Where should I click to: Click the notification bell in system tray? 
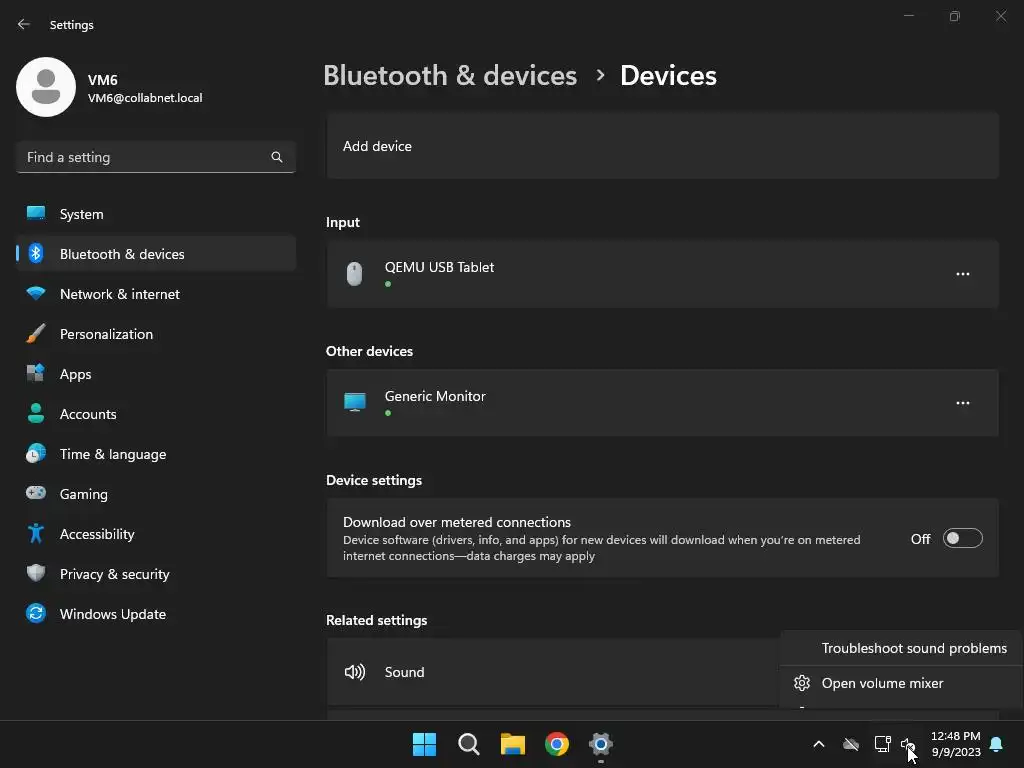pyautogui.click(x=996, y=744)
